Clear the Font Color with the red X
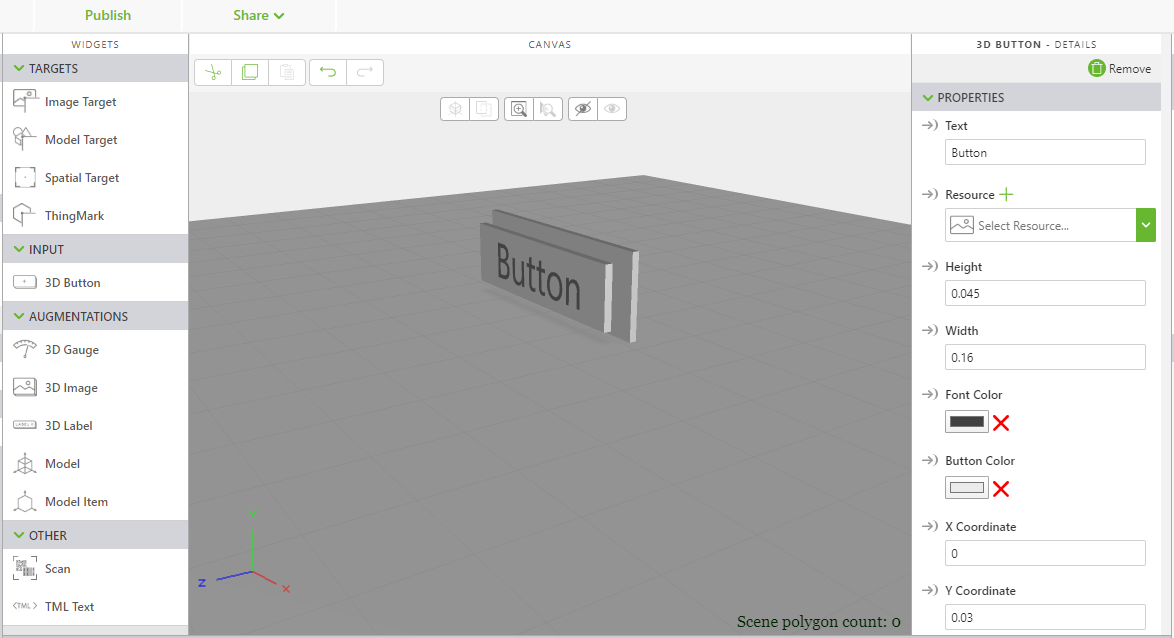Viewport: 1174px width, 638px height. pyautogui.click(x=1001, y=421)
